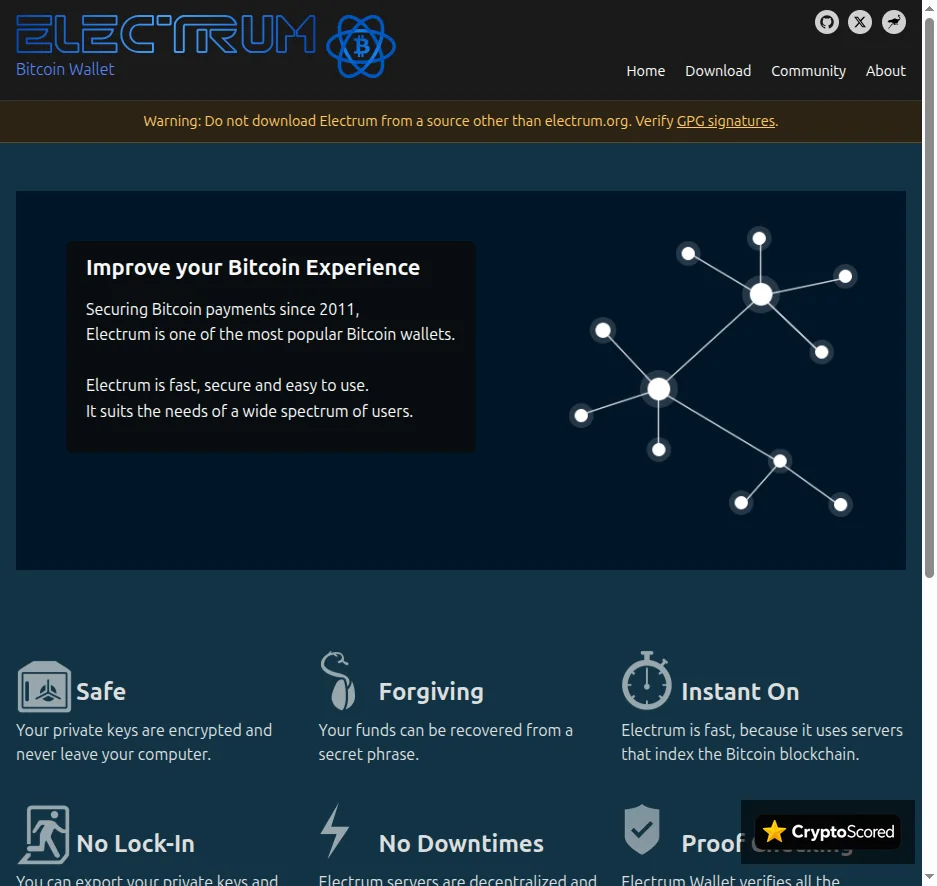
Task: Click the 'Safe' heading
Action: tap(101, 692)
